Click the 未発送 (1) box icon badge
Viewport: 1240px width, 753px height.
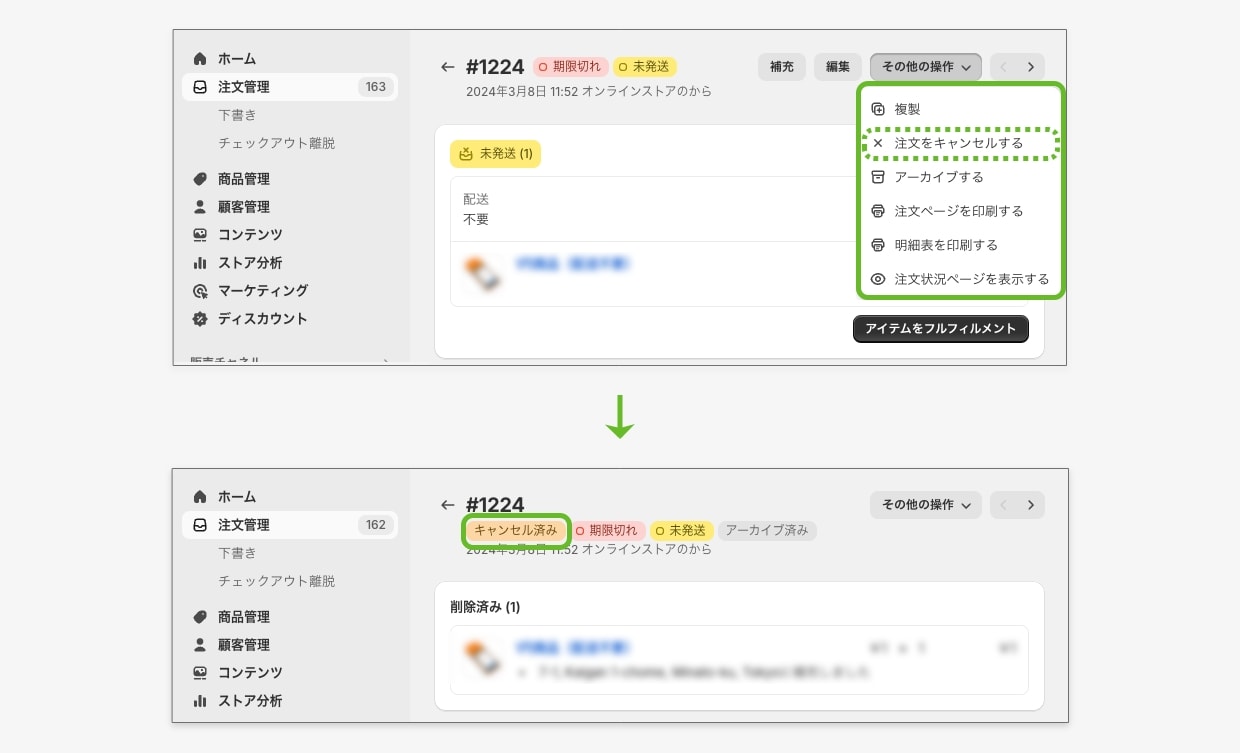pos(495,154)
